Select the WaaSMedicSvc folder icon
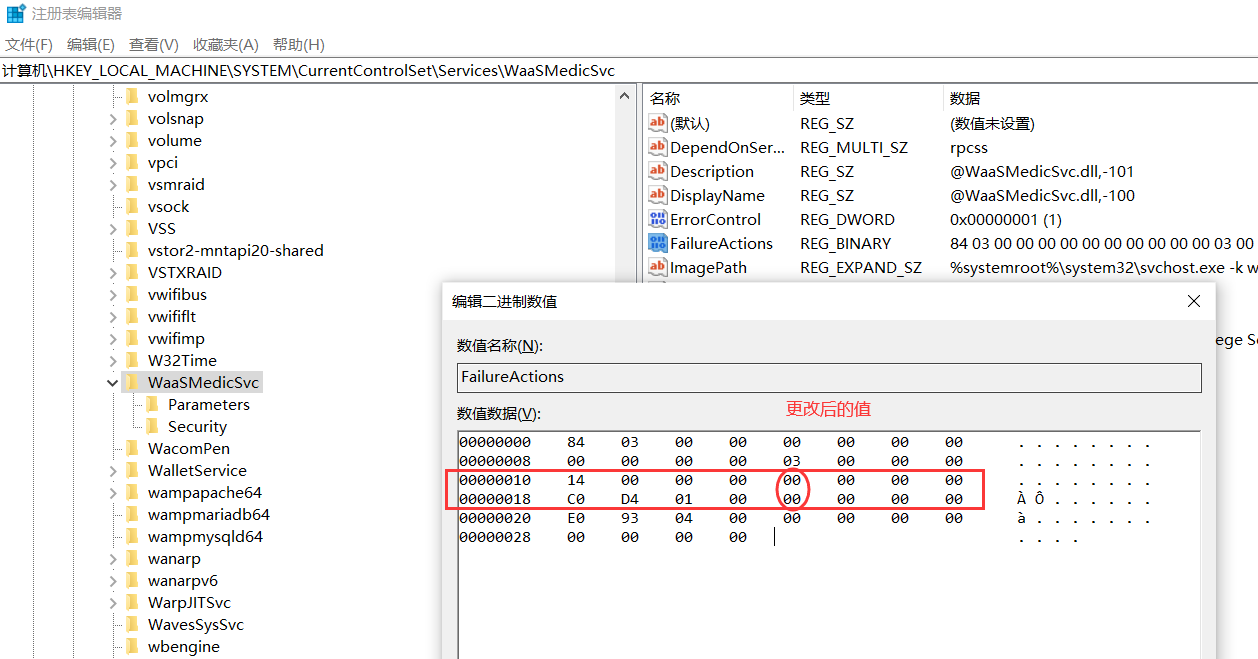 click(132, 382)
